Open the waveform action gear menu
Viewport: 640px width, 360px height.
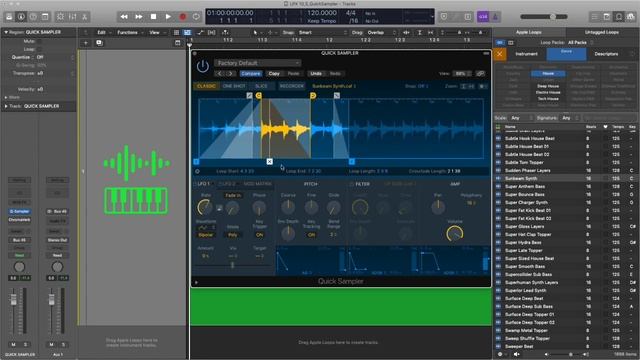482,86
